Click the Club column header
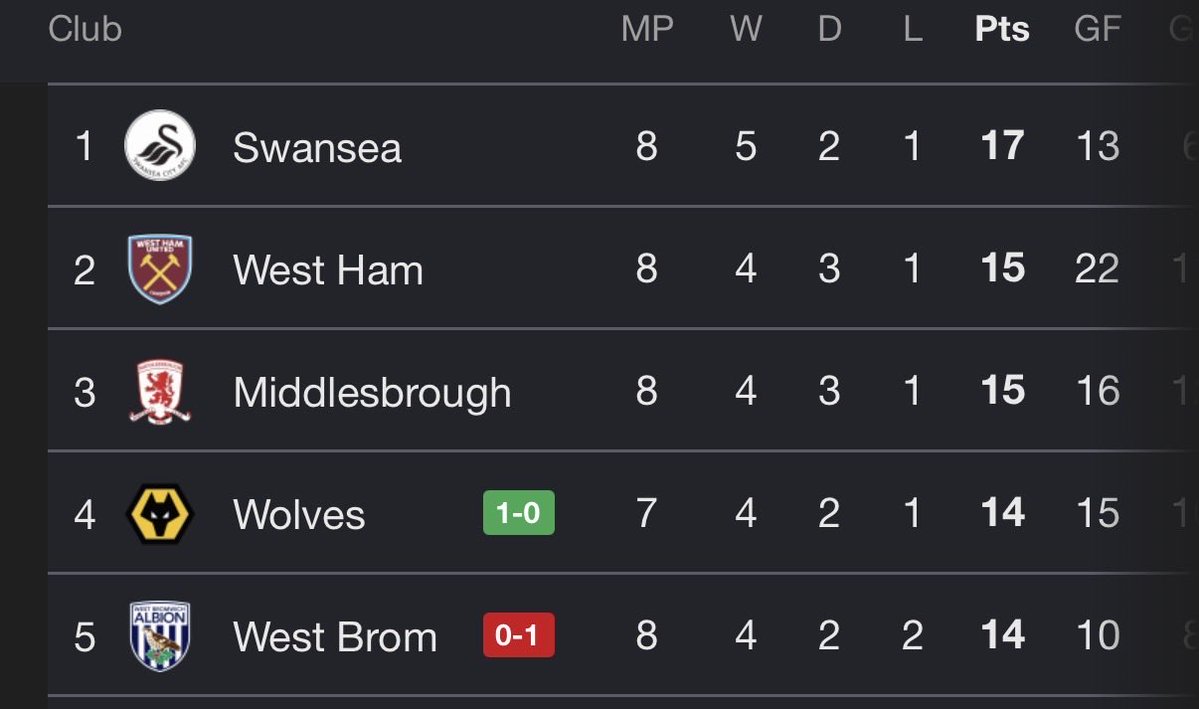 (x=85, y=29)
